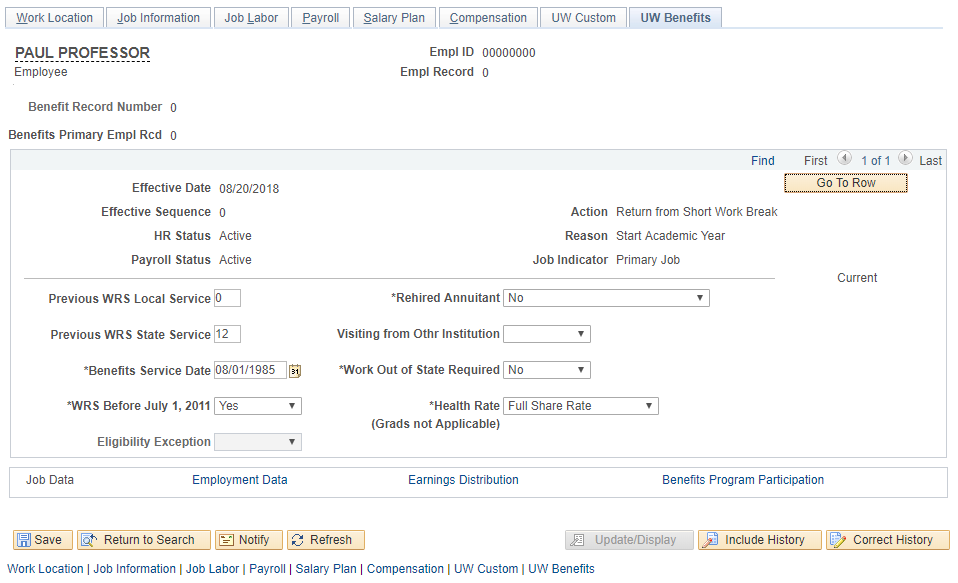Click the Benefits Service Date input field
This screenshot has width=958, height=583.
(250, 370)
